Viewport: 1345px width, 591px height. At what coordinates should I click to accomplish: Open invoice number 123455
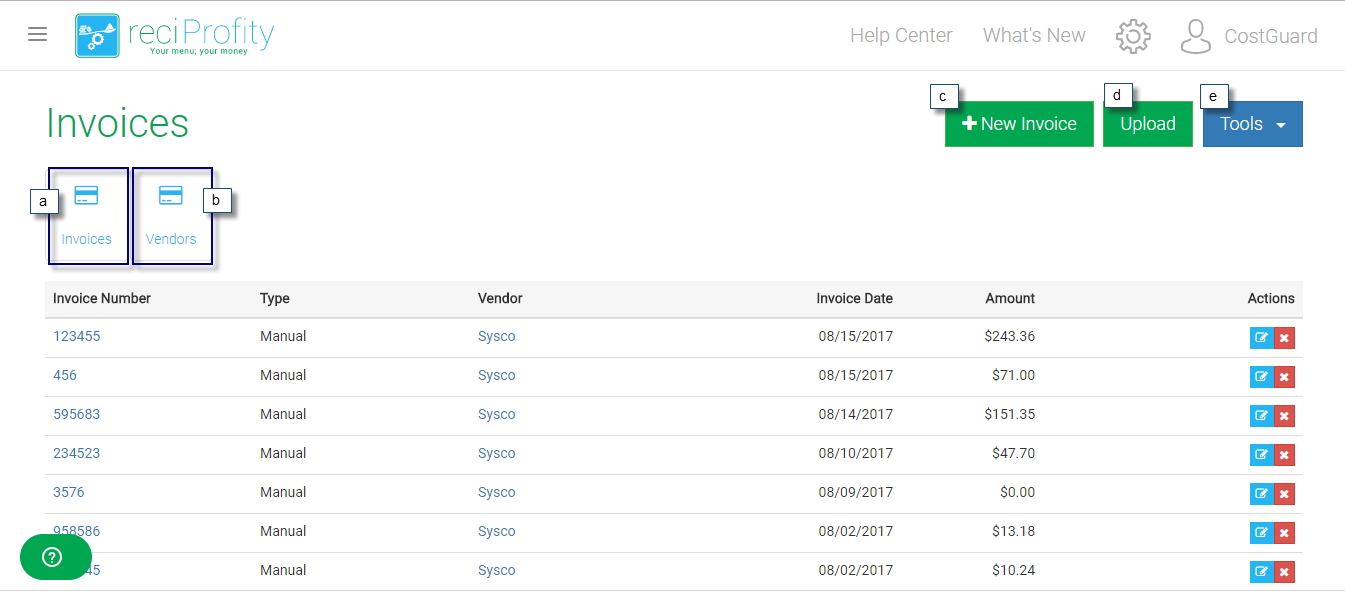tap(77, 337)
